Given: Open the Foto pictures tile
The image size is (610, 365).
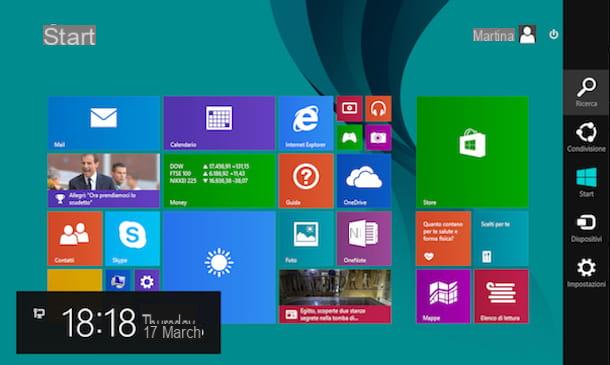Looking at the screenshot, I should [306, 239].
